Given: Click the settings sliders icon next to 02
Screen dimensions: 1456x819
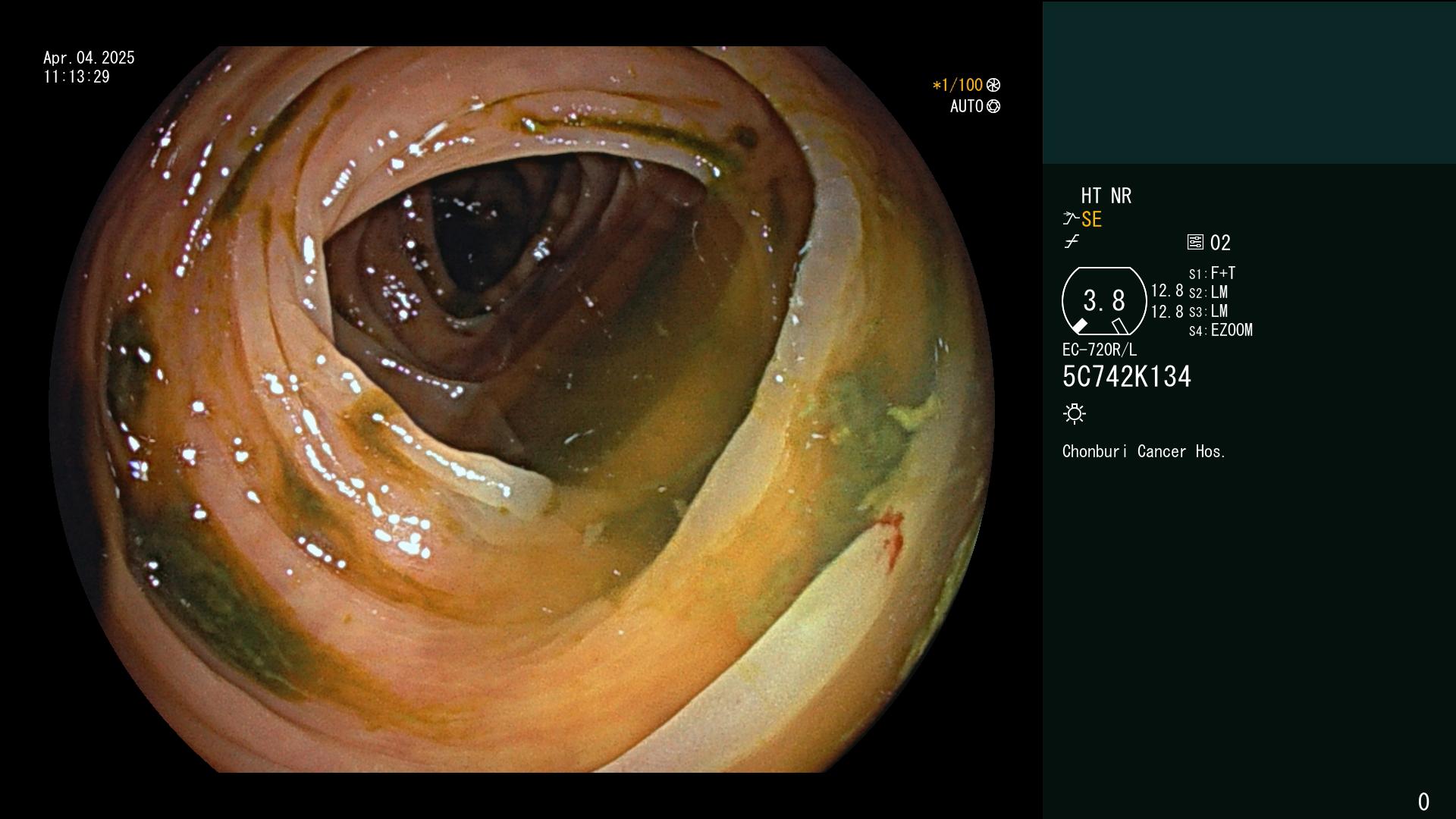Looking at the screenshot, I should click(x=1195, y=242).
